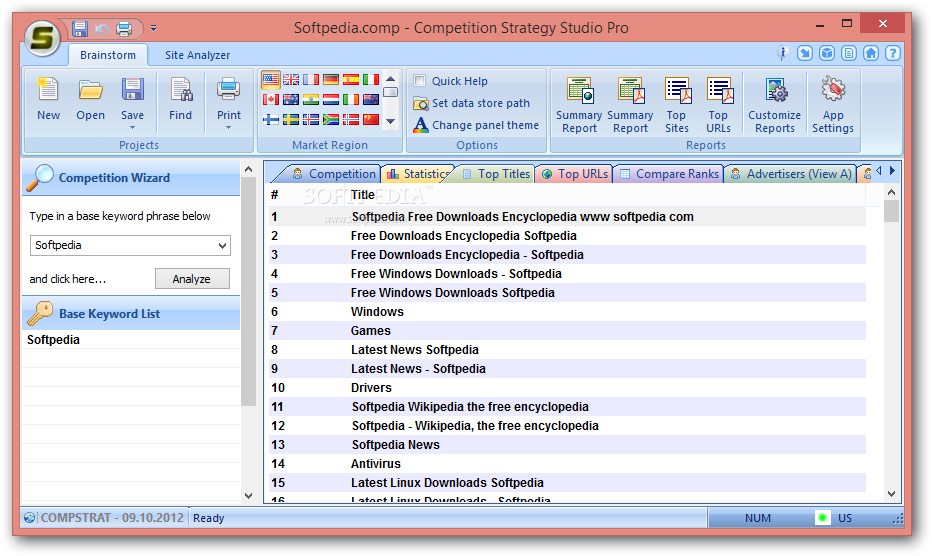
Task: Select the Netherlands flag market region
Action: [331, 100]
